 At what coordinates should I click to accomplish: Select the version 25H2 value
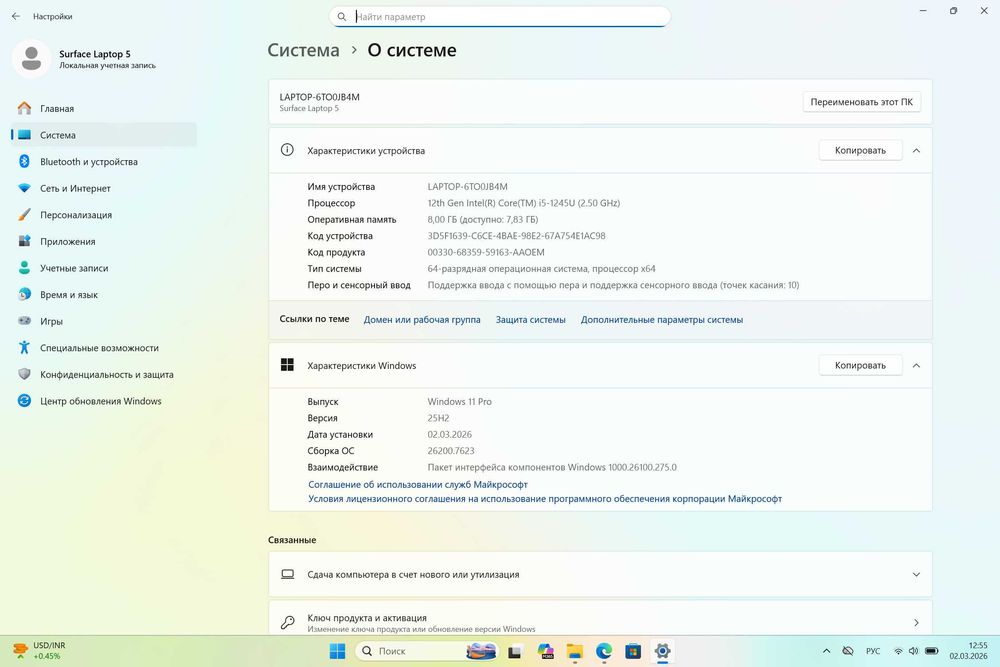tap(438, 418)
